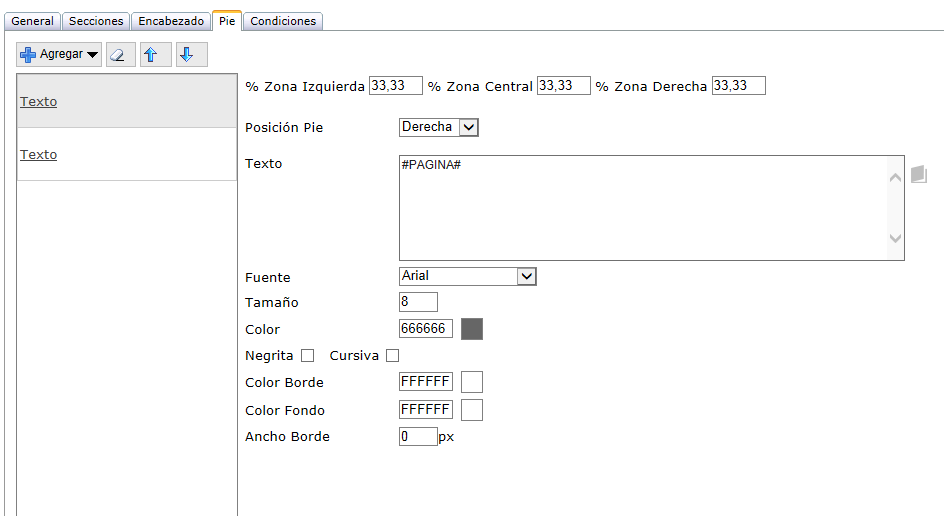Click the Agregar plus icon
The width and height of the screenshot is (944, 516).
point(28,55)
